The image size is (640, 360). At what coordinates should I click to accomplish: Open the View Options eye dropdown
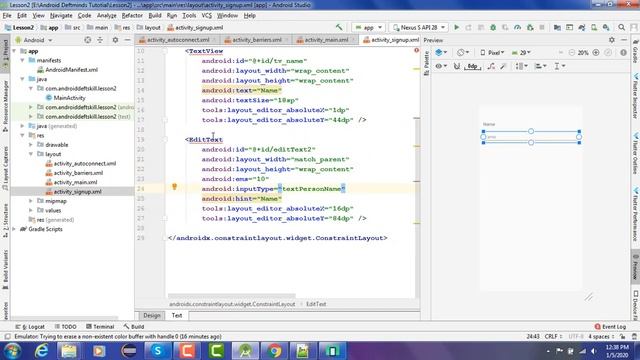click(440, 66)
